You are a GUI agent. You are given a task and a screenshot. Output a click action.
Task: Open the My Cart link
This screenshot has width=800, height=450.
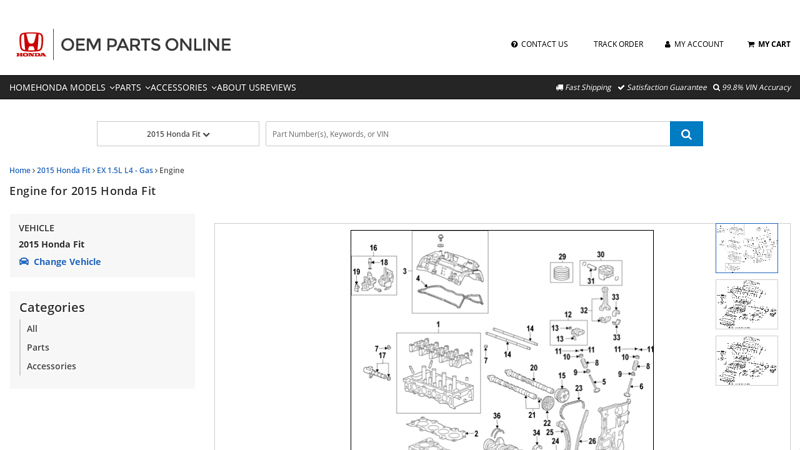[769, 44]
